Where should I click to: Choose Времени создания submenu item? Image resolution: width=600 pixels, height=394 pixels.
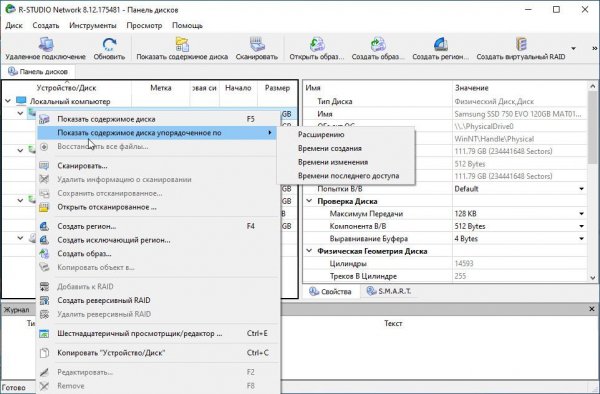point(346,148)
